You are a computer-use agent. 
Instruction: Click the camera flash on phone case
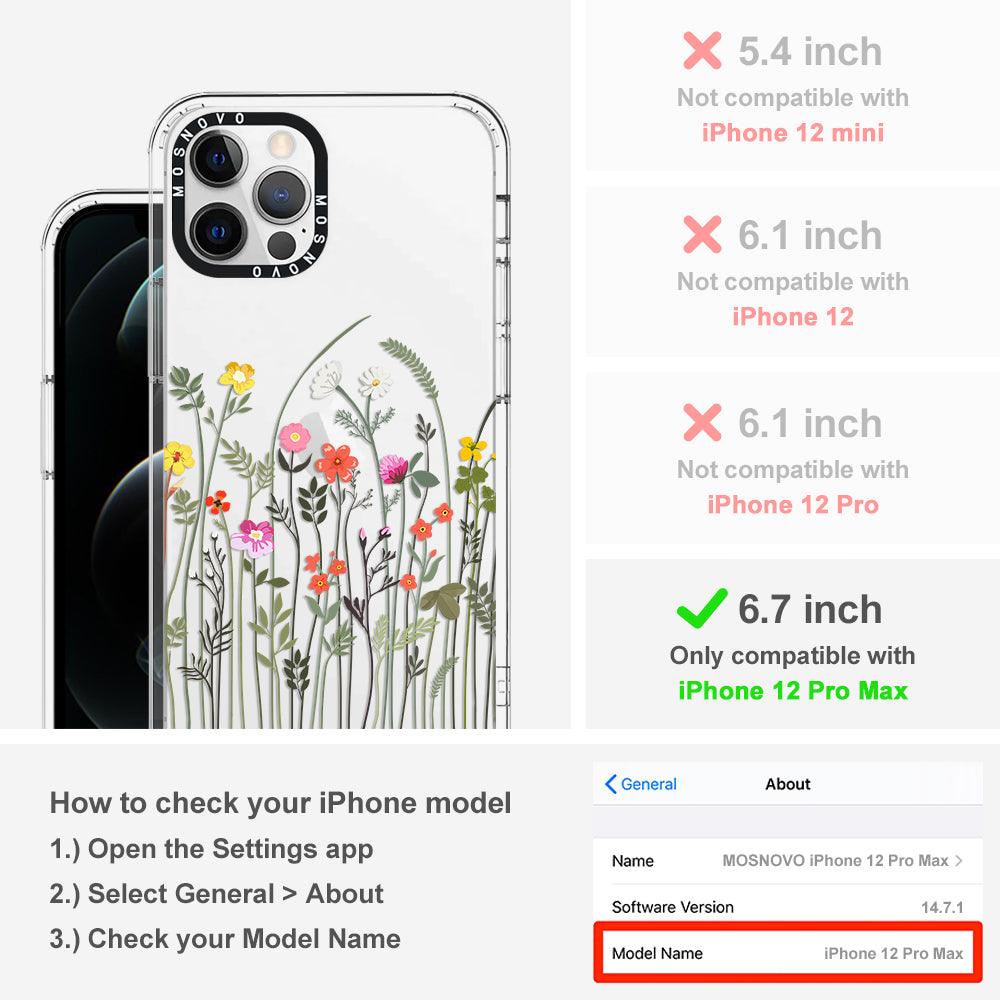(279, 145)
